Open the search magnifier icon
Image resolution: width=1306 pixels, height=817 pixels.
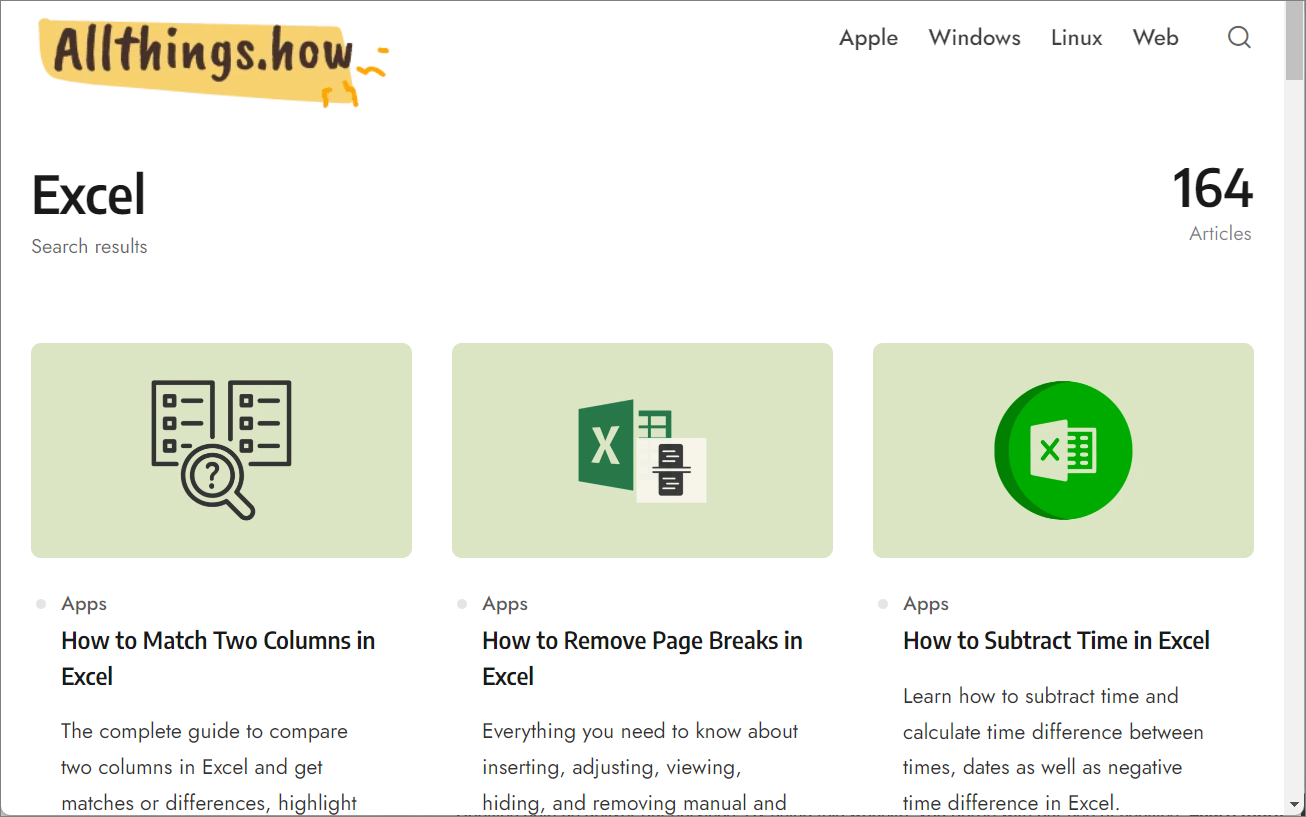pos(1239,38)
